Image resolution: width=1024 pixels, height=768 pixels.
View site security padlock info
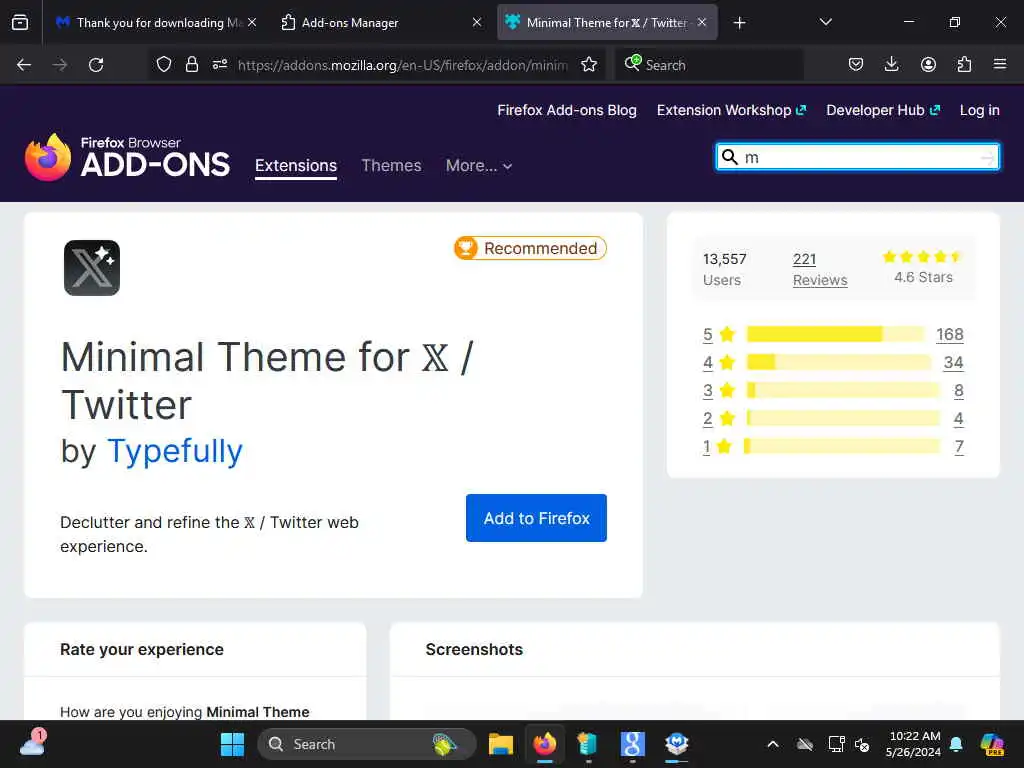(x=191, y=65)
